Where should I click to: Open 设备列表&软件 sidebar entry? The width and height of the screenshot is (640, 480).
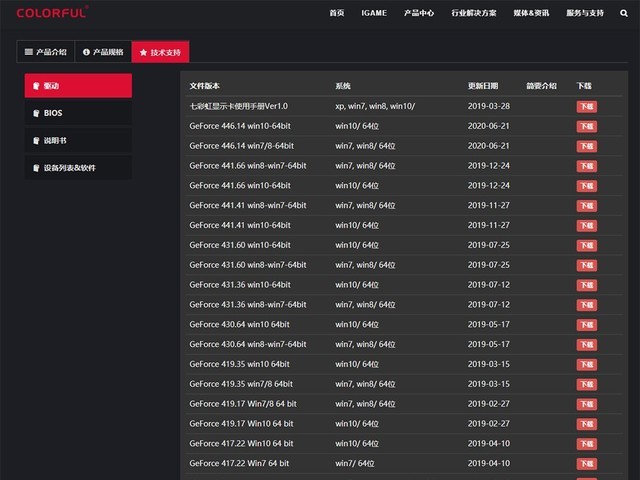pyautogui.click(x=78, y=168)
